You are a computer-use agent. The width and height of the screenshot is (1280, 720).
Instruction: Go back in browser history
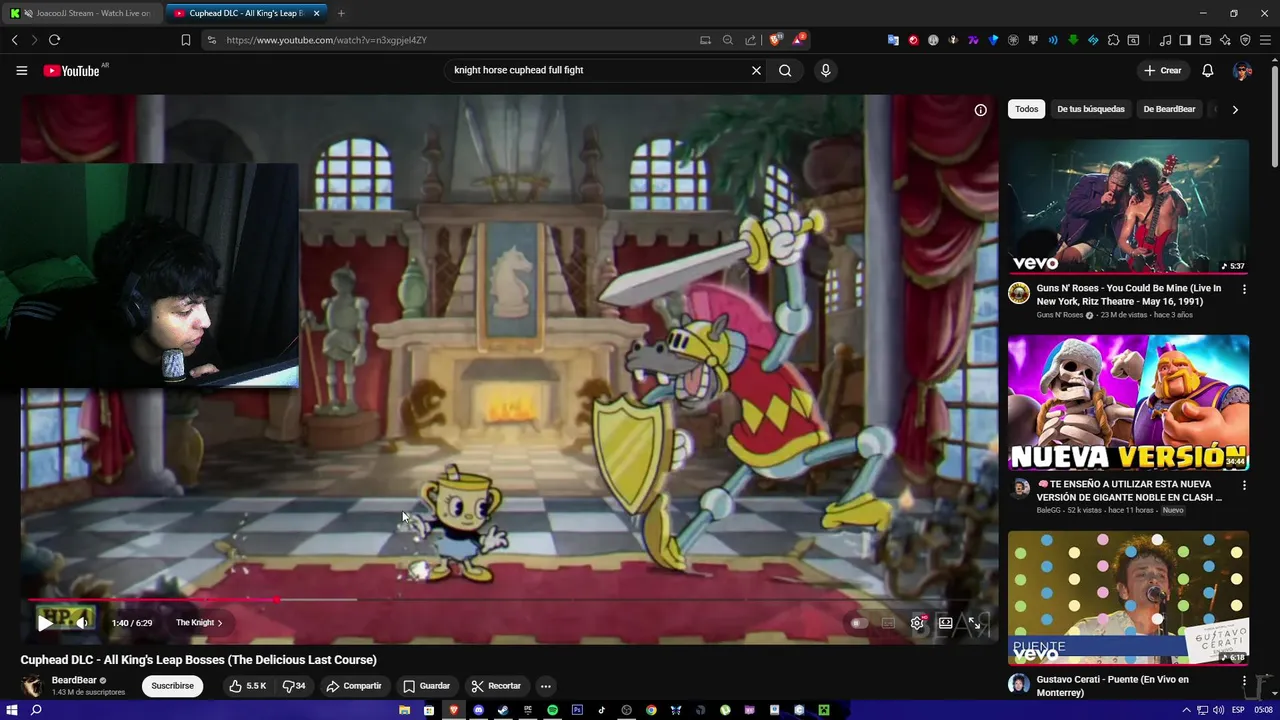14,40
